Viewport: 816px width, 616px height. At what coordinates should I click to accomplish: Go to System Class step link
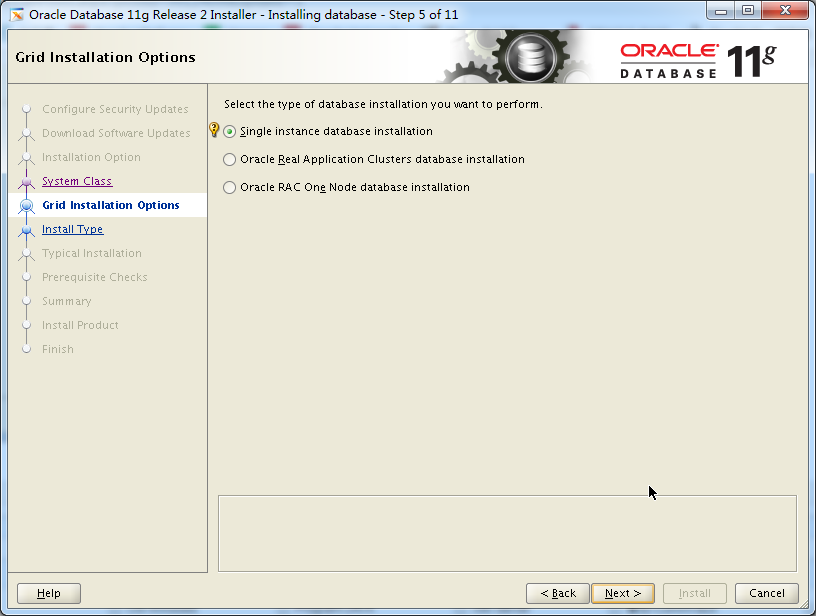[77, 181]
